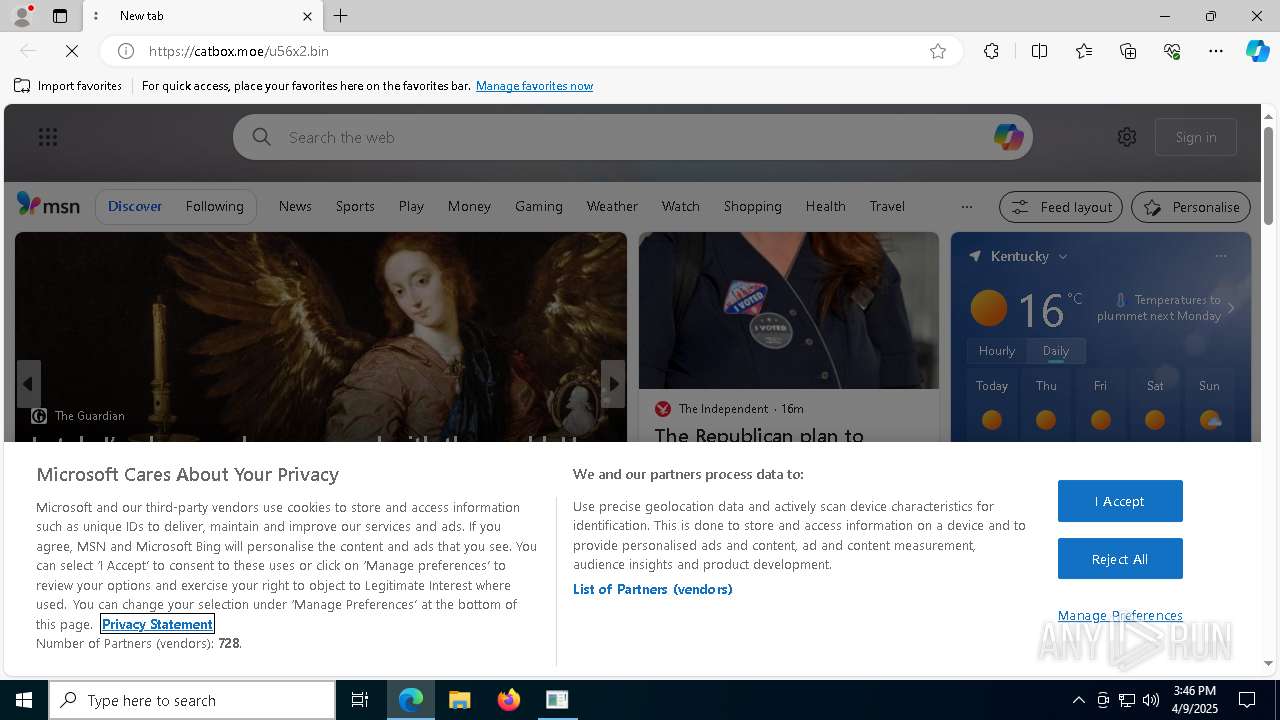Open The Guardian angel painting story
The image size is (1280, 720).
pyautogui.click(x=321, y=336)
